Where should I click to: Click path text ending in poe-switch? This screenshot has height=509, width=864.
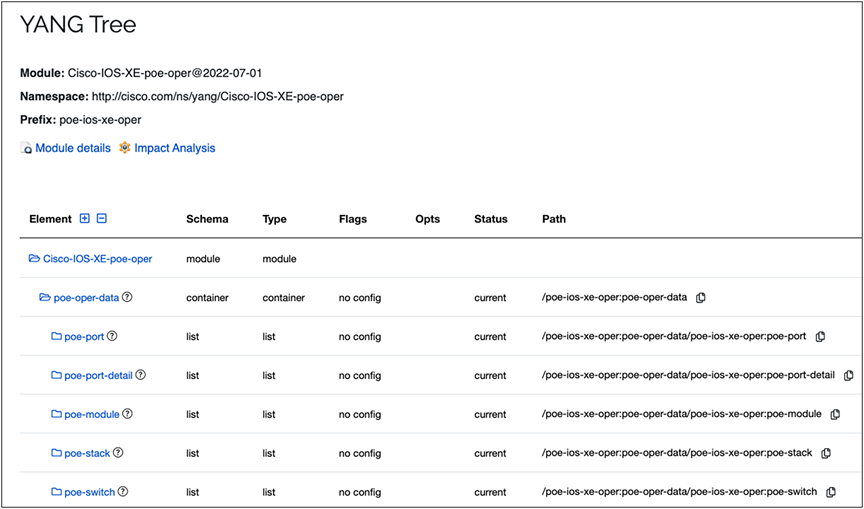pos(679,492)
